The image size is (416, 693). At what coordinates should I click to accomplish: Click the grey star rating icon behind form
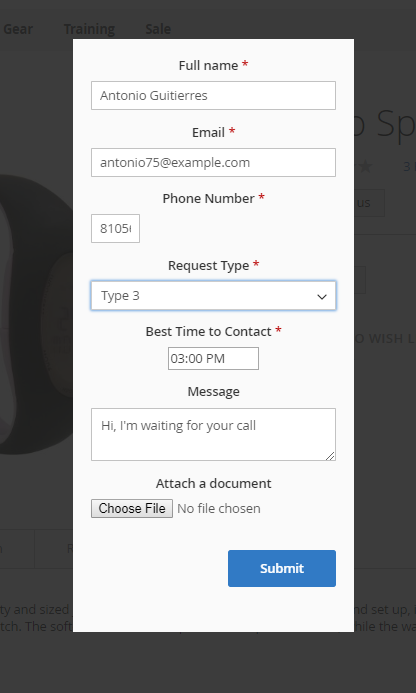coord(364,167)
